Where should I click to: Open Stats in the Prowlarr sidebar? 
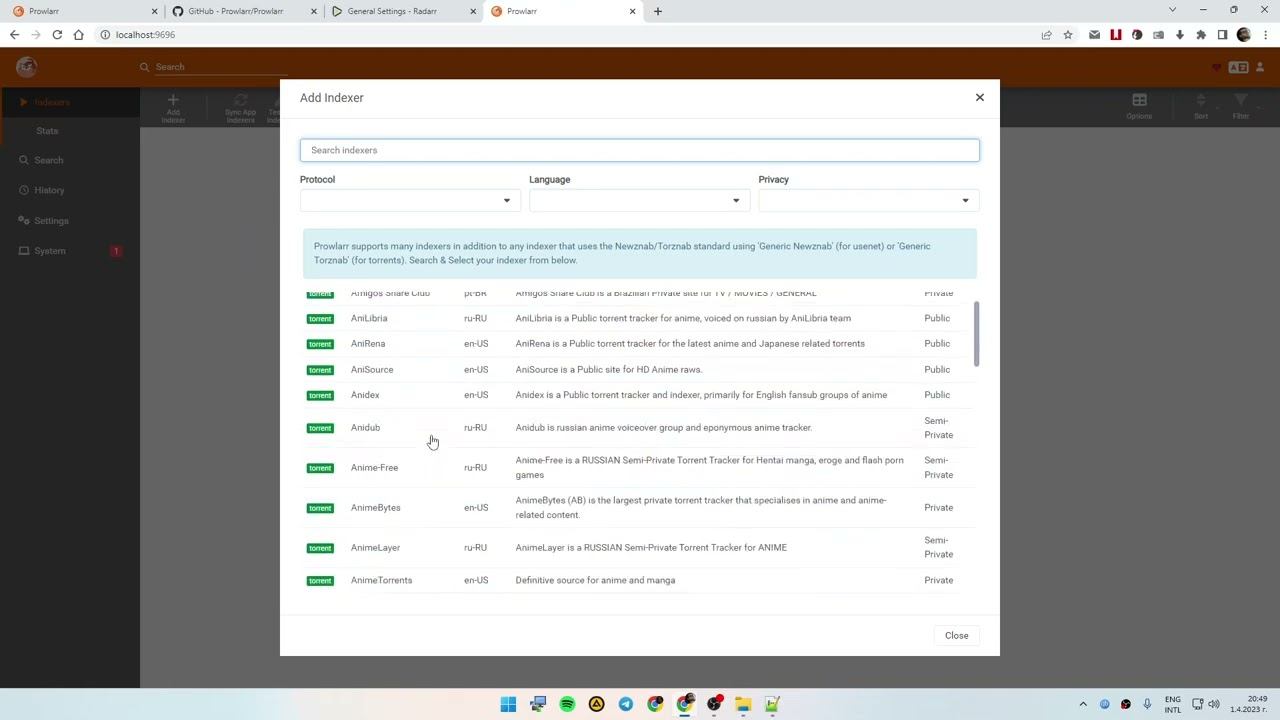(47, 131)
